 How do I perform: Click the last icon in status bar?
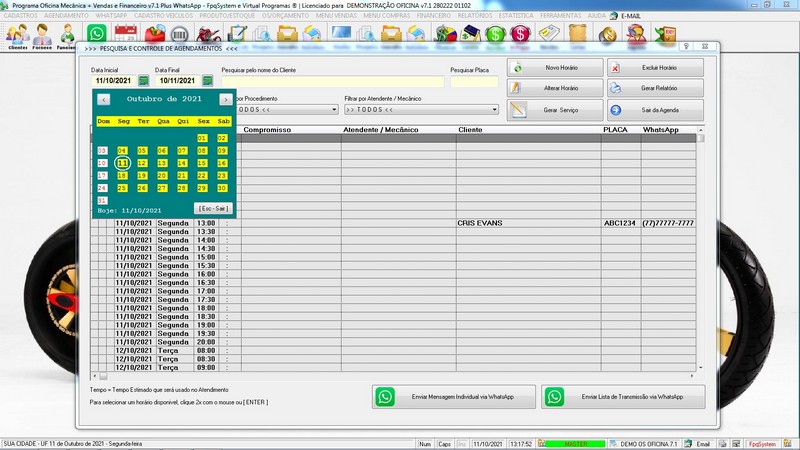(x=788, y=444)
